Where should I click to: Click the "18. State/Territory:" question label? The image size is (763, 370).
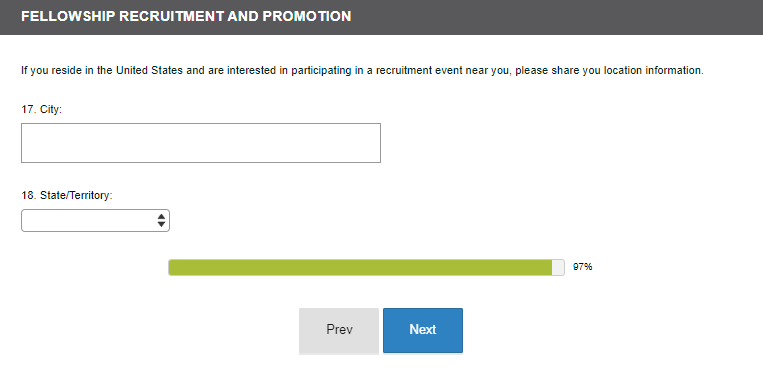(67, 195)
